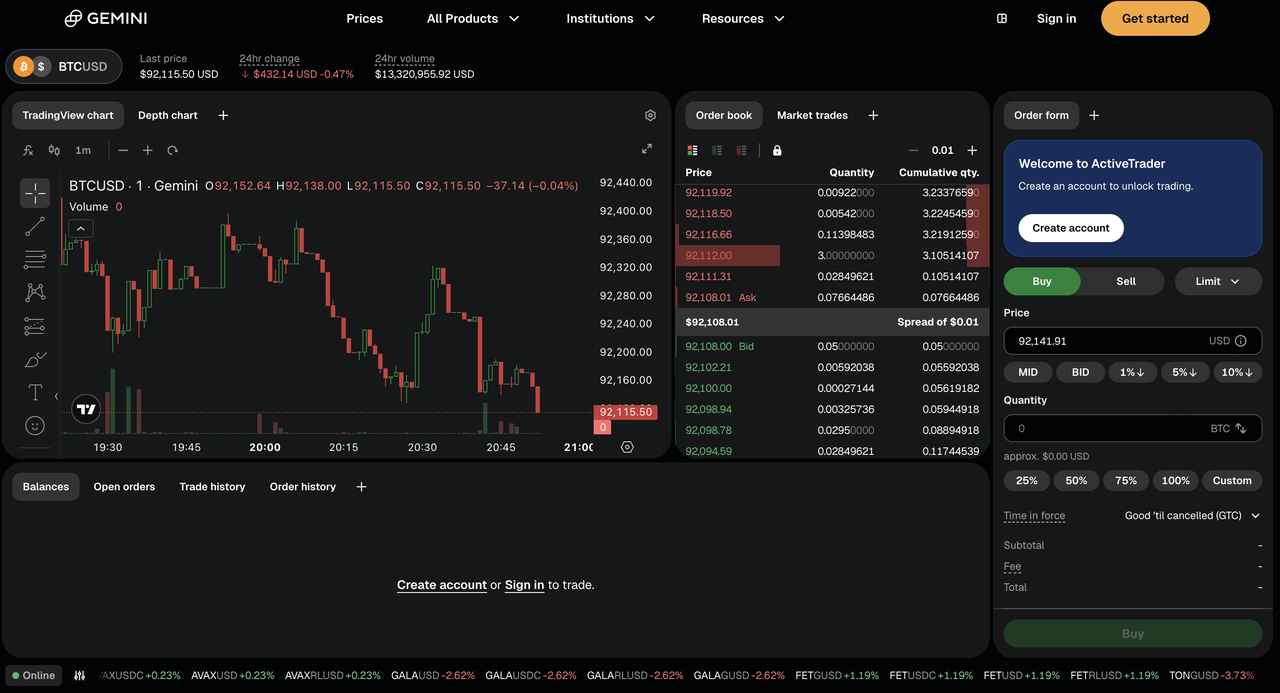Screen dimensions: 1280x693
Task: Open the Limit order type dropdown
Action: click(1217, 281)
